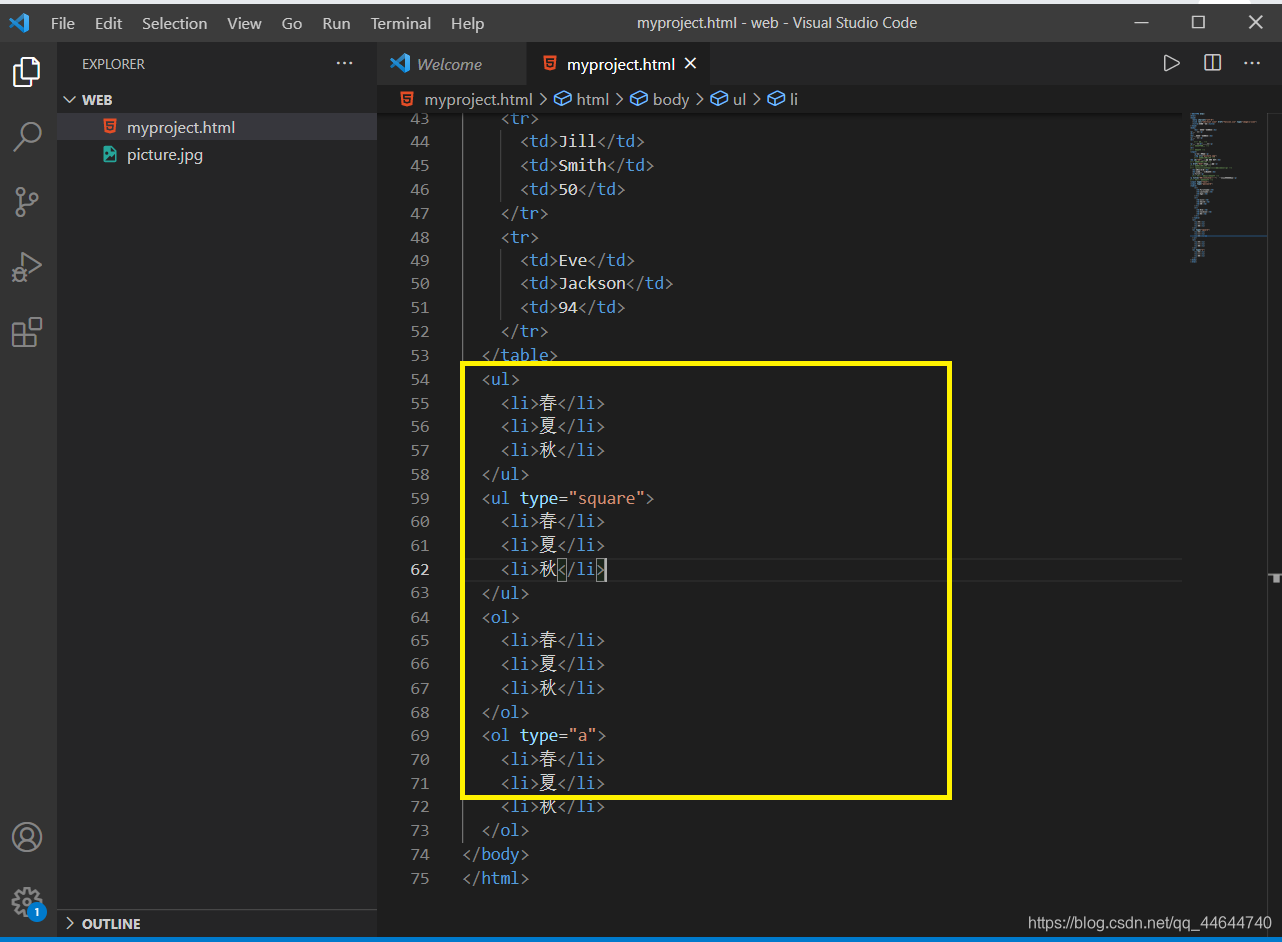This screenshot has height=942, width=1282.
Task: Click the "square" attribute value on line 59
Action: [611, 498]
